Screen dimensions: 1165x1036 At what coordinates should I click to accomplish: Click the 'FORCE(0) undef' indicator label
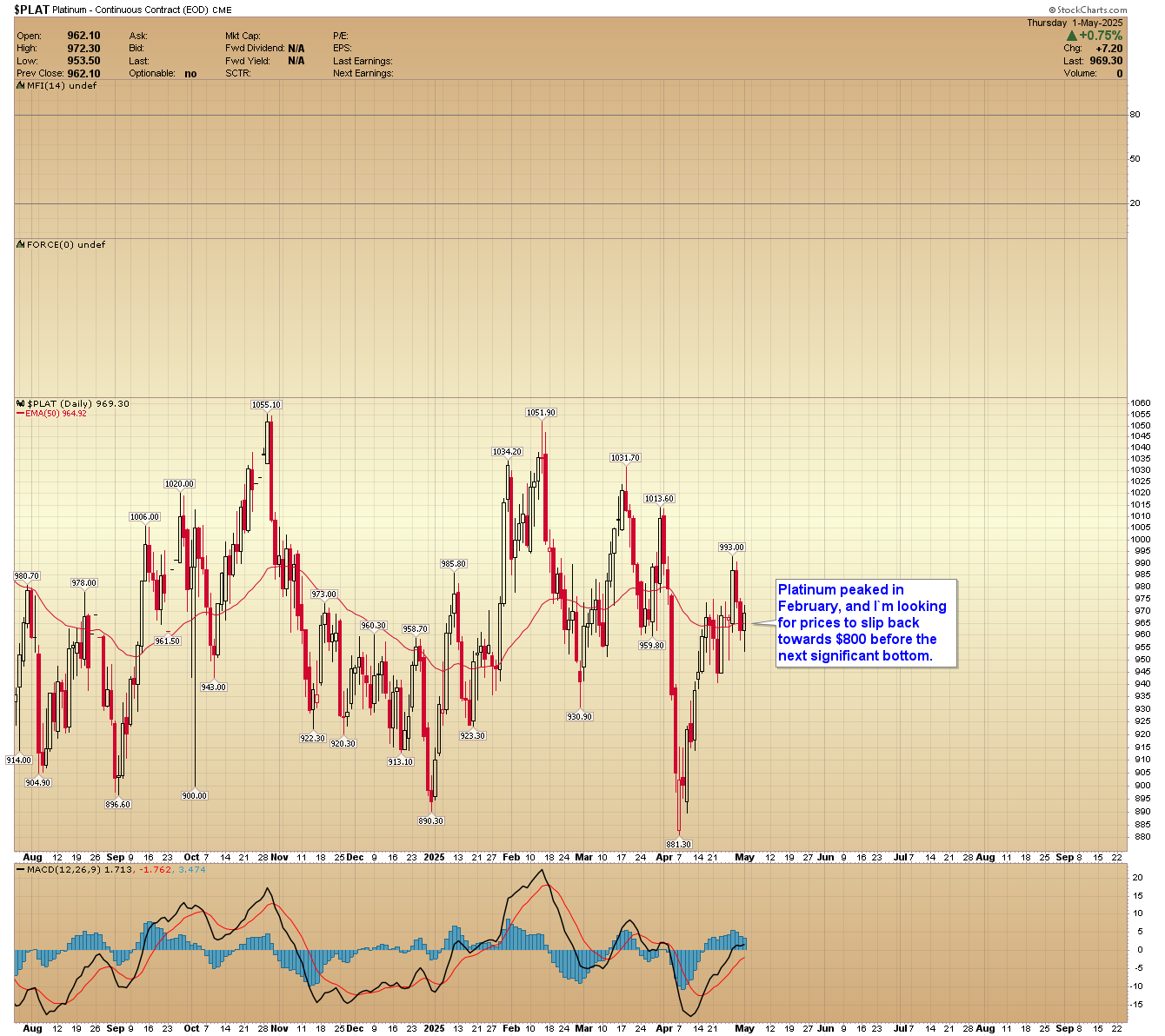[x=66, y=244]
